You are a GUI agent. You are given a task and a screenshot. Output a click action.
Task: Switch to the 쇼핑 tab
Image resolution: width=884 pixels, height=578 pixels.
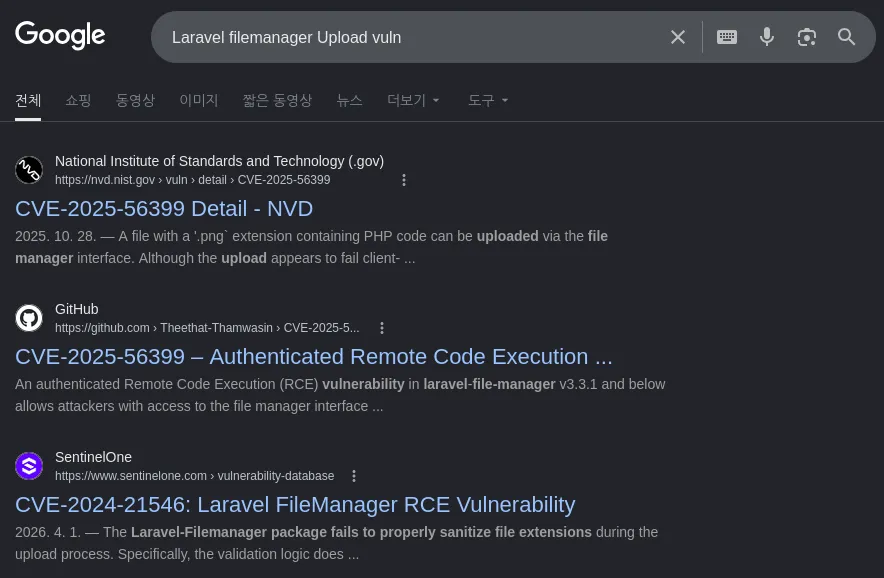point(78,100)
